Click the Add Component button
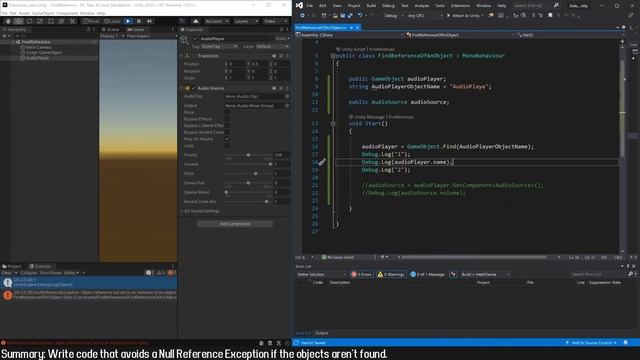The width and height of the screenshot is (640, 360). click(x=235, y=224)
